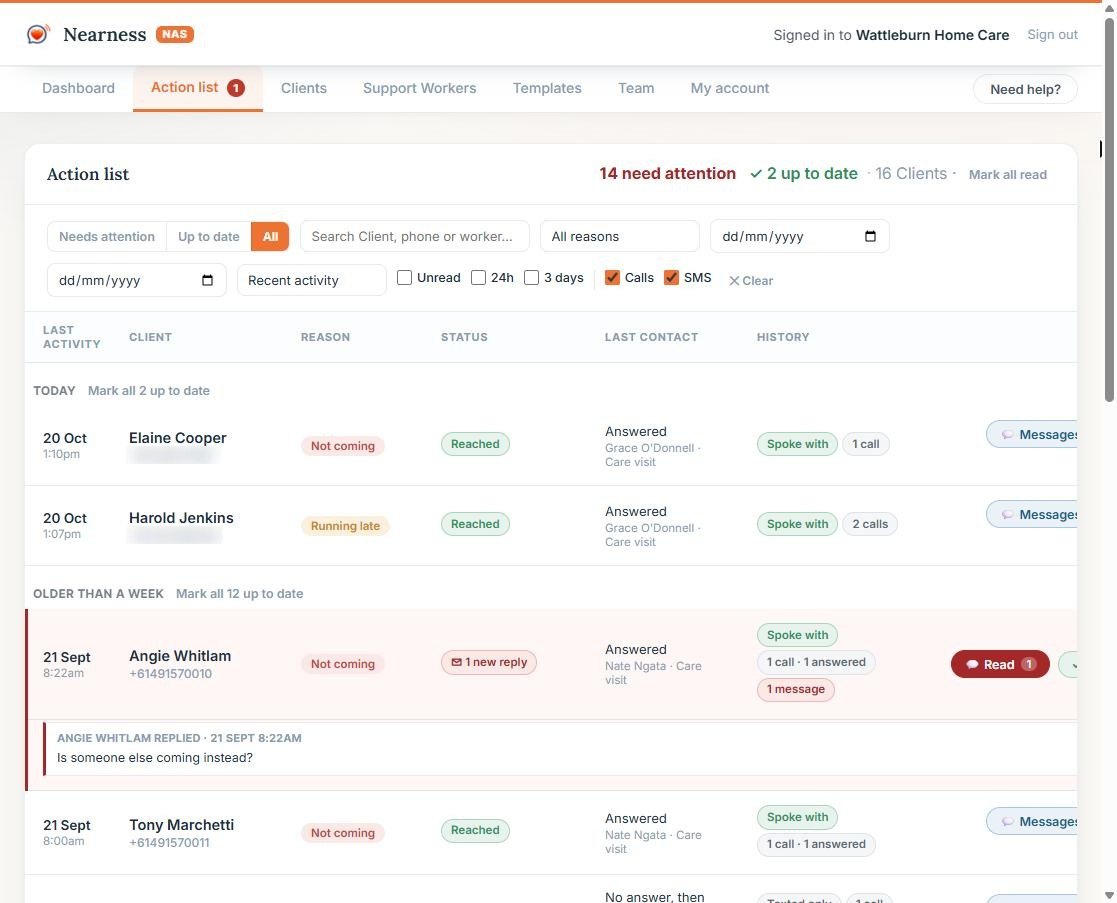The height and width of the screenshot is (903, 1117).
Task: Open Messages for Harold Jenkins
Action: 1032,514
